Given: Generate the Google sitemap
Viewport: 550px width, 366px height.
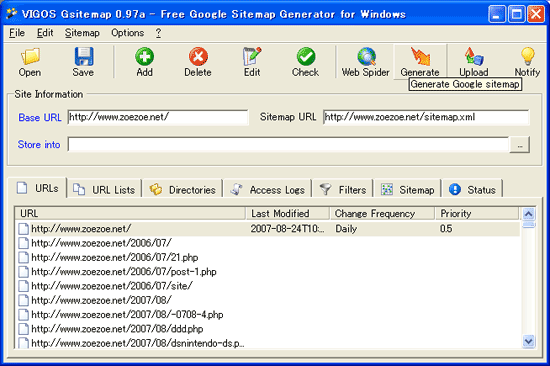Looking at the screenshot, I should [420, 62].
